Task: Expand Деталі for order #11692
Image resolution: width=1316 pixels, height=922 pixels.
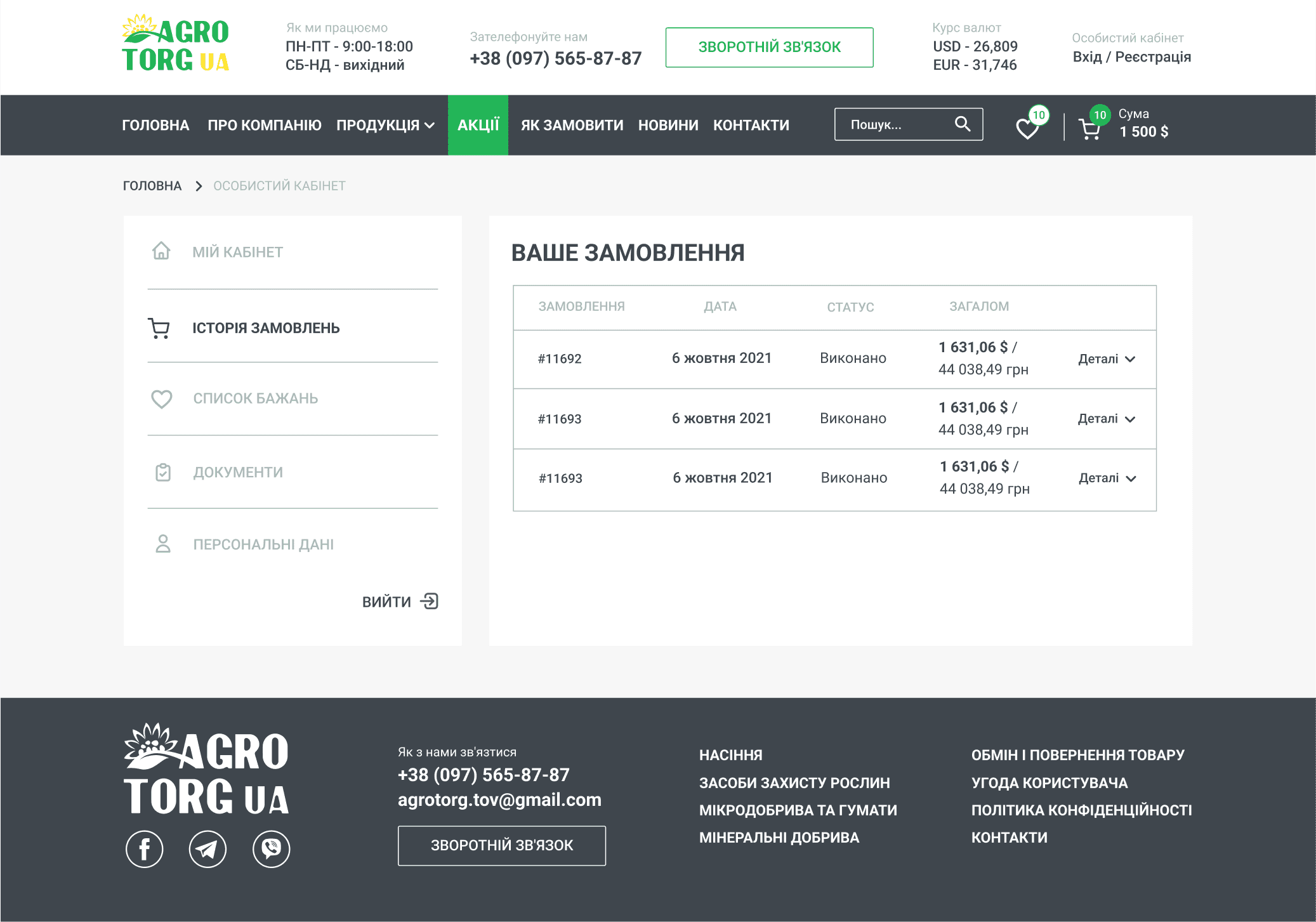Action: point(1106,359)
